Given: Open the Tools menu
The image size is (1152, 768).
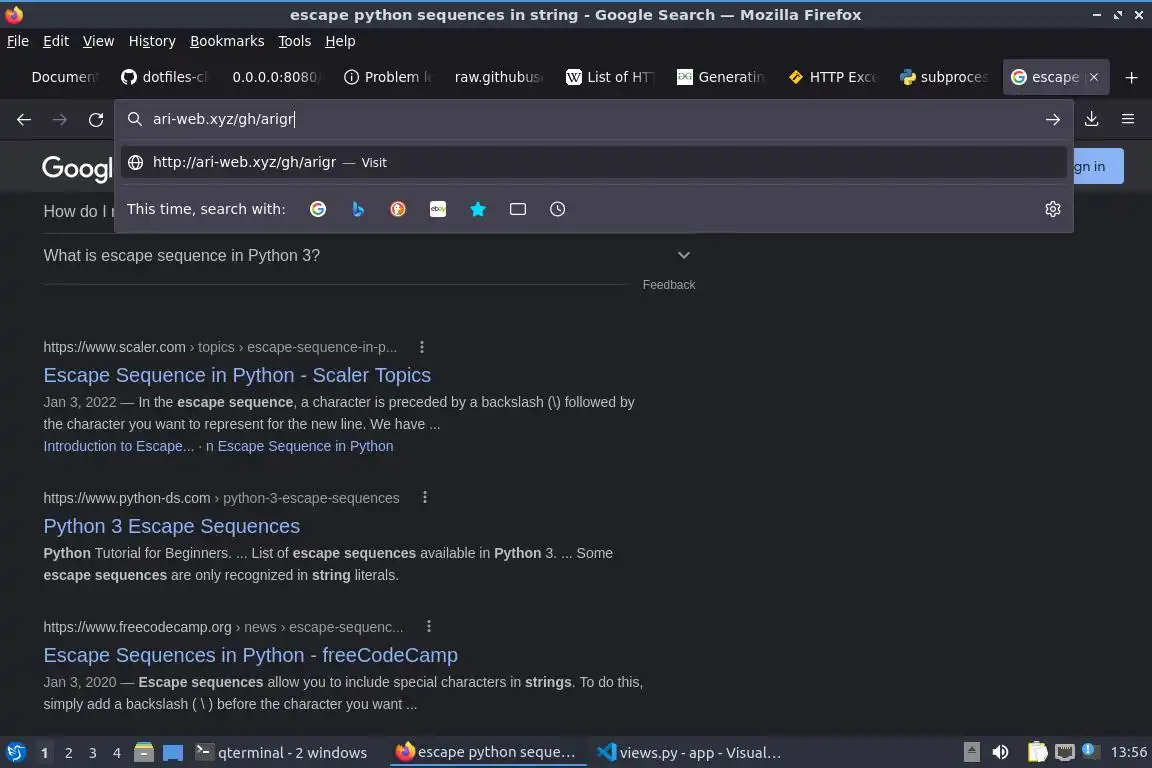Looking at the screenshot, I should [295, 41].
